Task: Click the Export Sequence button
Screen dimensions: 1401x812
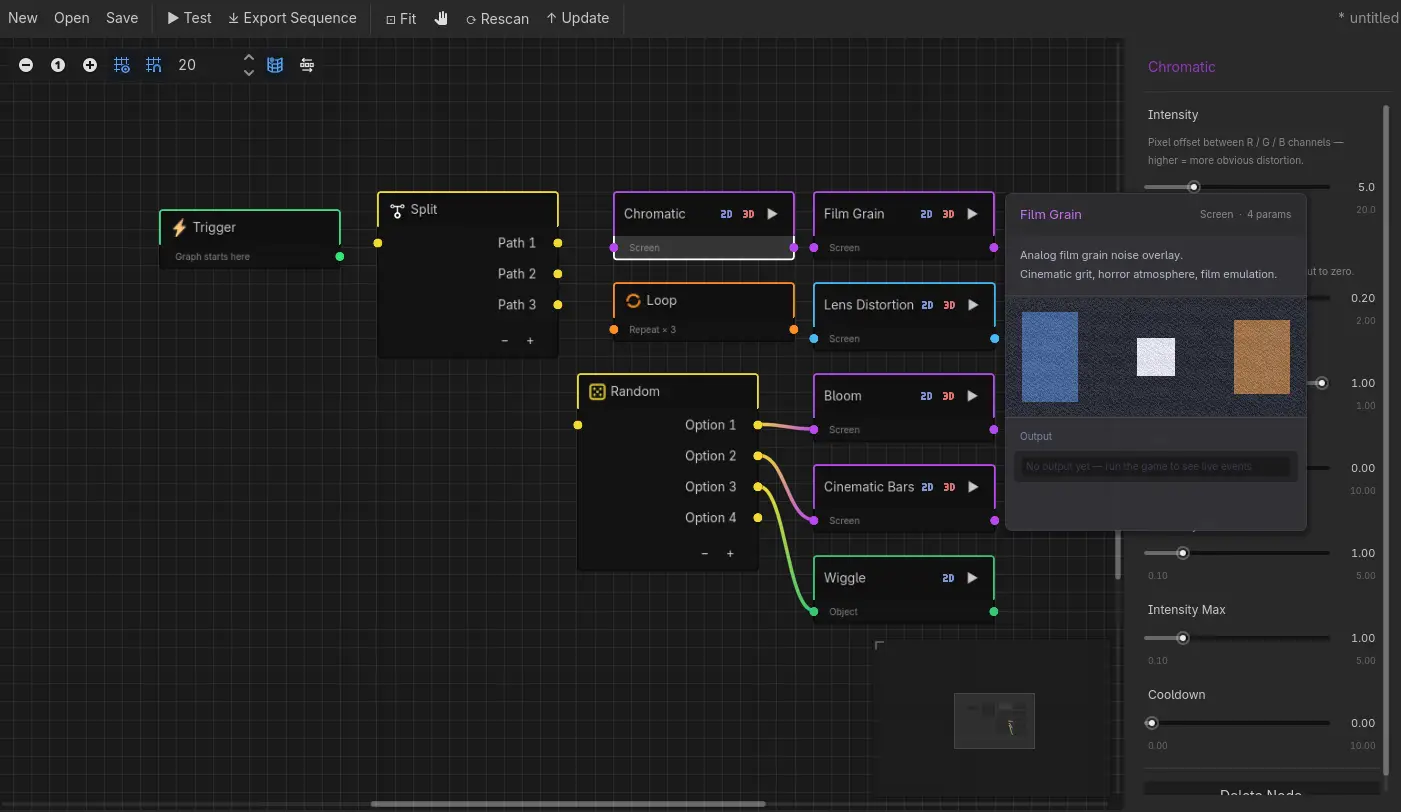Action: click(292, 18)
